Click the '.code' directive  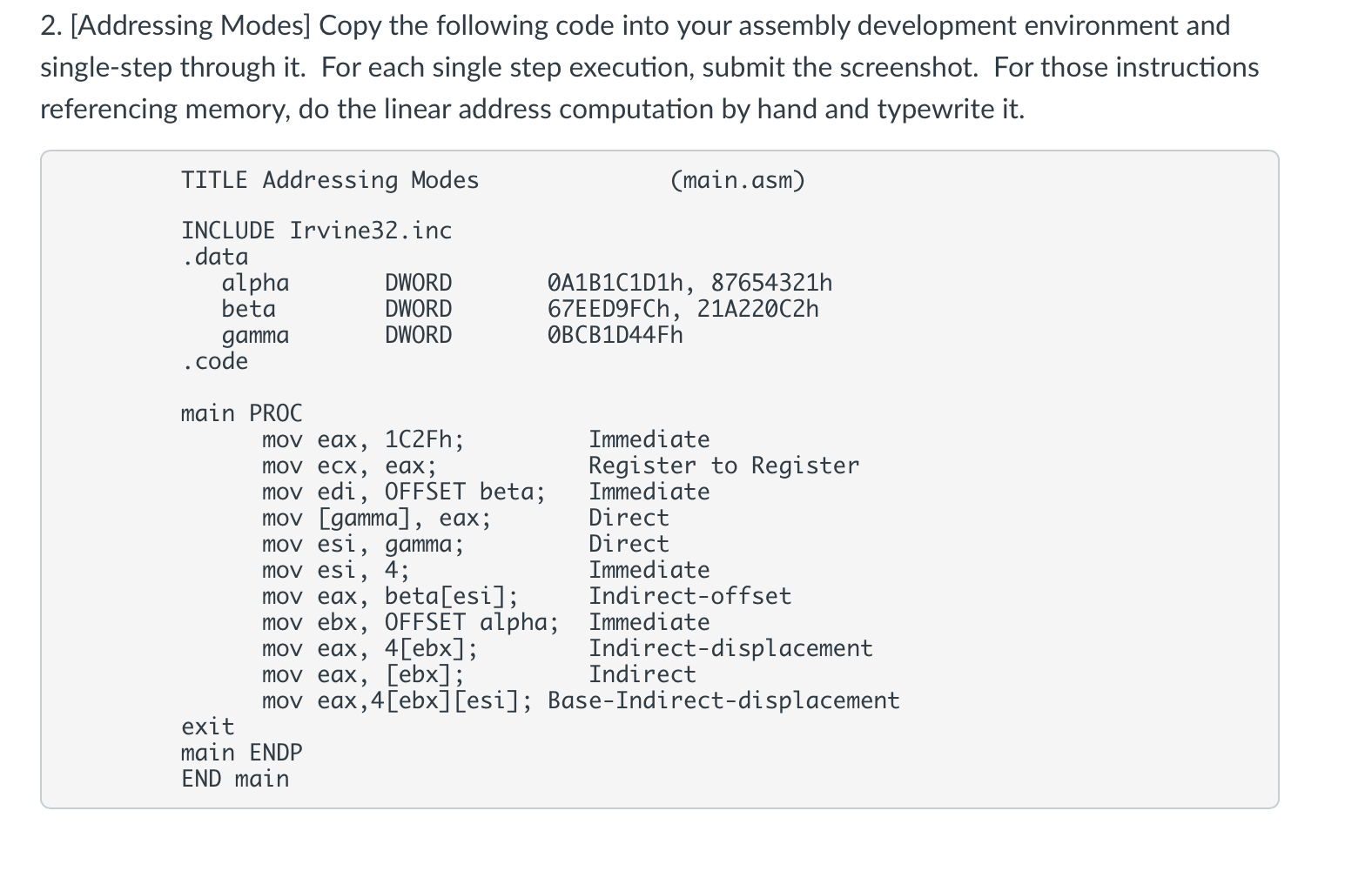pos(215,361)
